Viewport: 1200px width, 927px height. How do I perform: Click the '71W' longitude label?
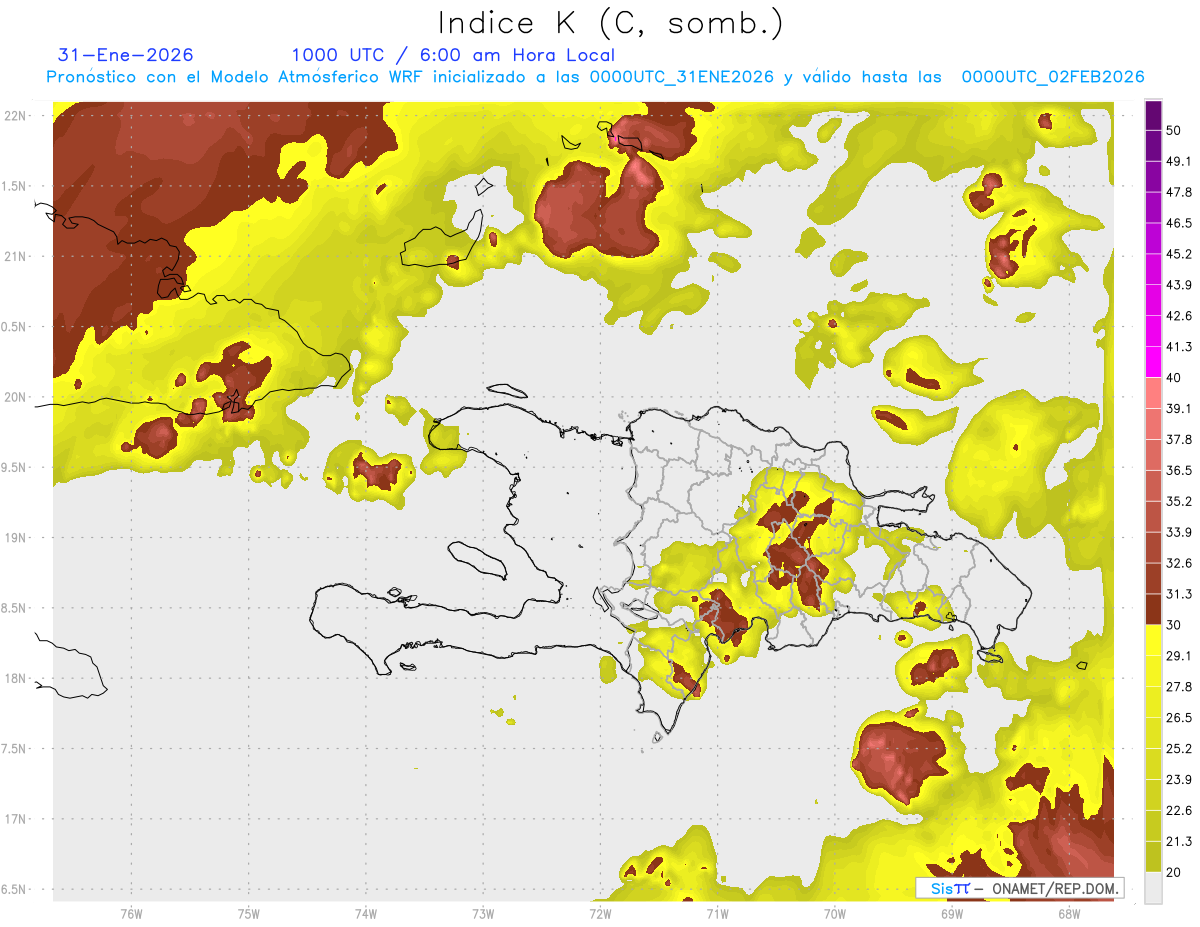click(717, 913)
